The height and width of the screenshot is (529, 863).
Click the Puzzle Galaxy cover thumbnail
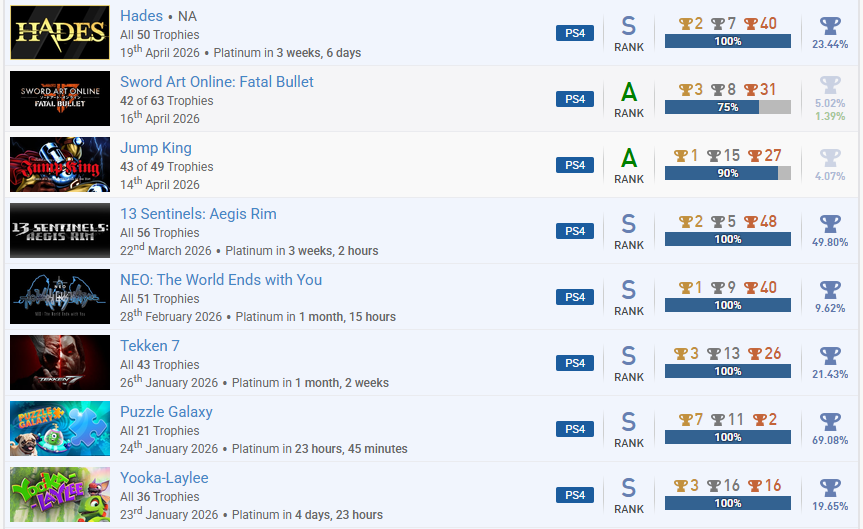click(60, 429)
